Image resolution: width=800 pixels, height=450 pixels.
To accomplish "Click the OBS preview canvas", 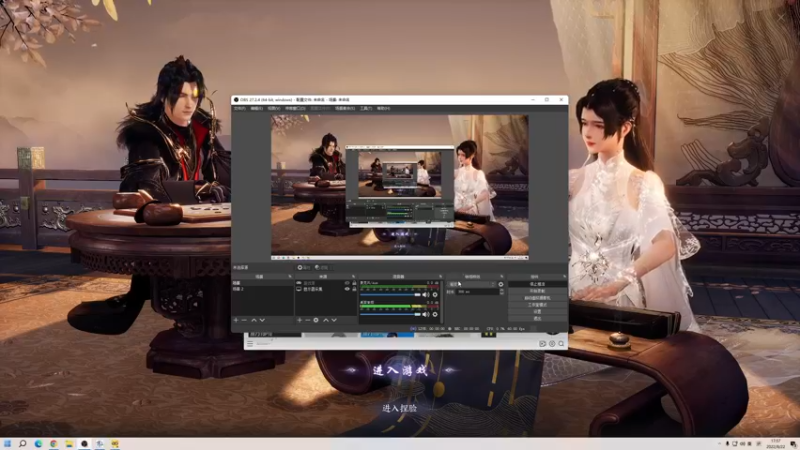I will [399, 187].
